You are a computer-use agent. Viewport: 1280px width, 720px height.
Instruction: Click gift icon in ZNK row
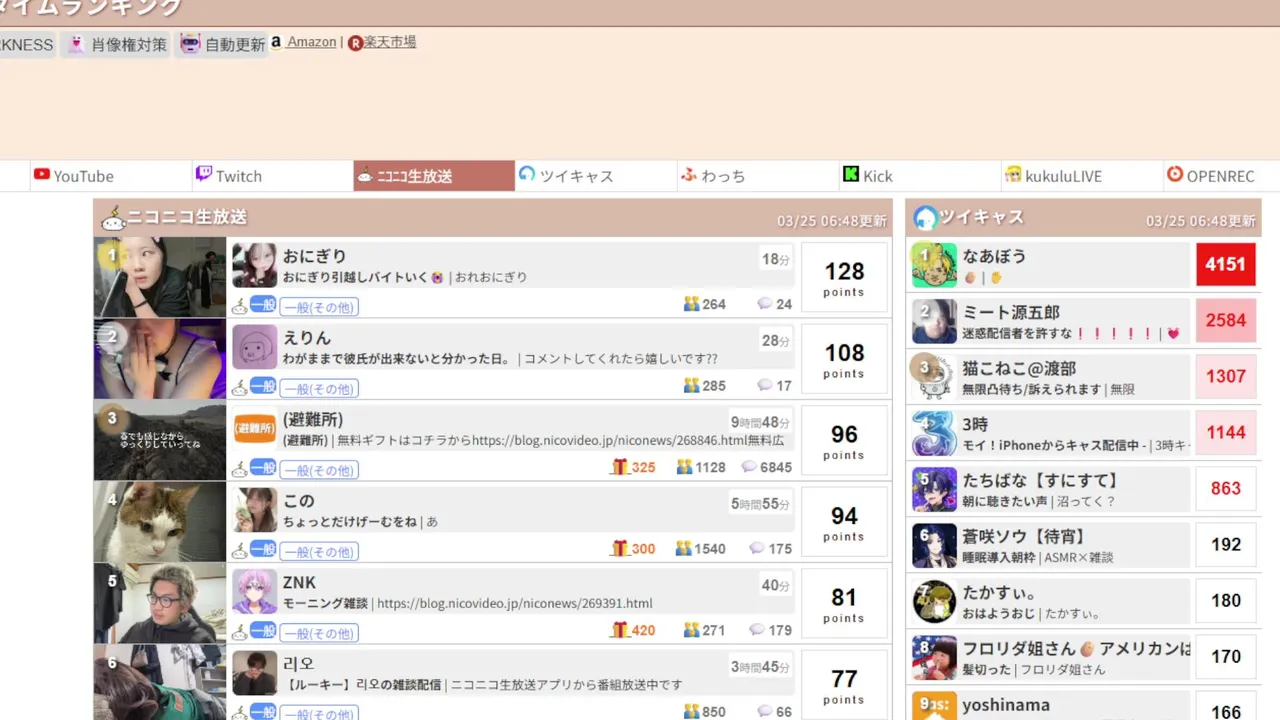coord(620,630)
